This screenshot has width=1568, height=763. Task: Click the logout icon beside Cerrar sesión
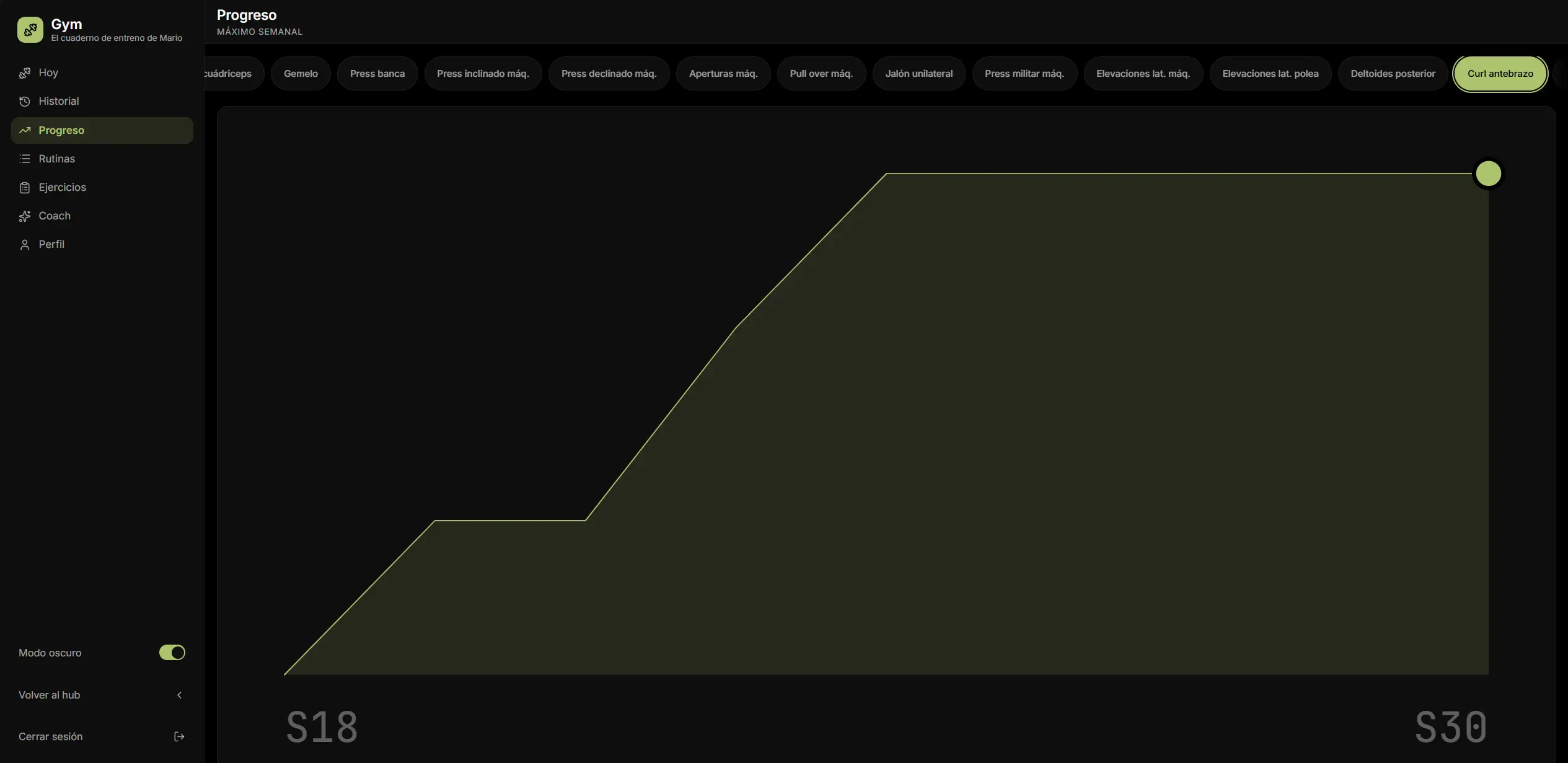tap(179, 736)
